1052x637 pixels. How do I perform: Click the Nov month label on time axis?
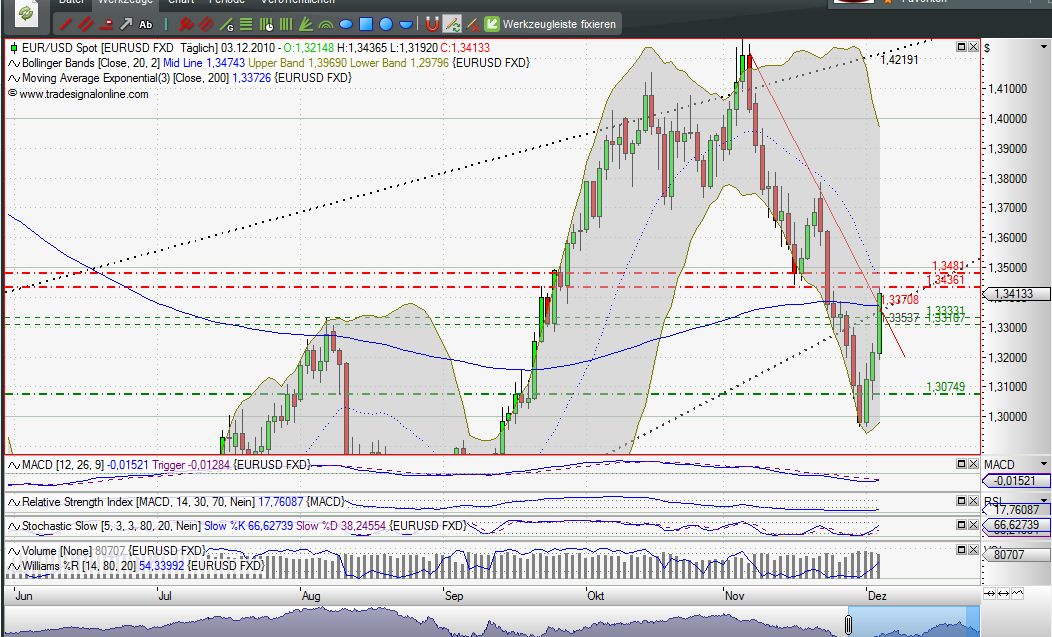735,595
